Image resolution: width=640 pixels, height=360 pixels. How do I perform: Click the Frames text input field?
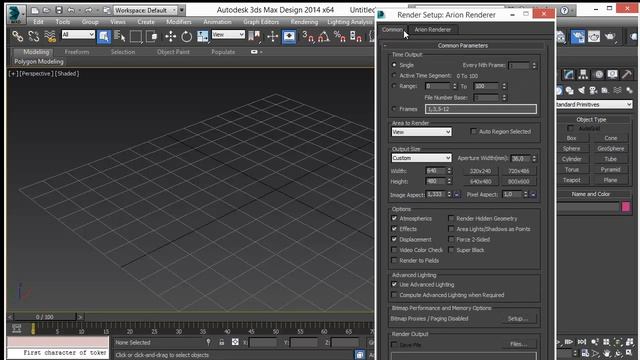point(480,109)
